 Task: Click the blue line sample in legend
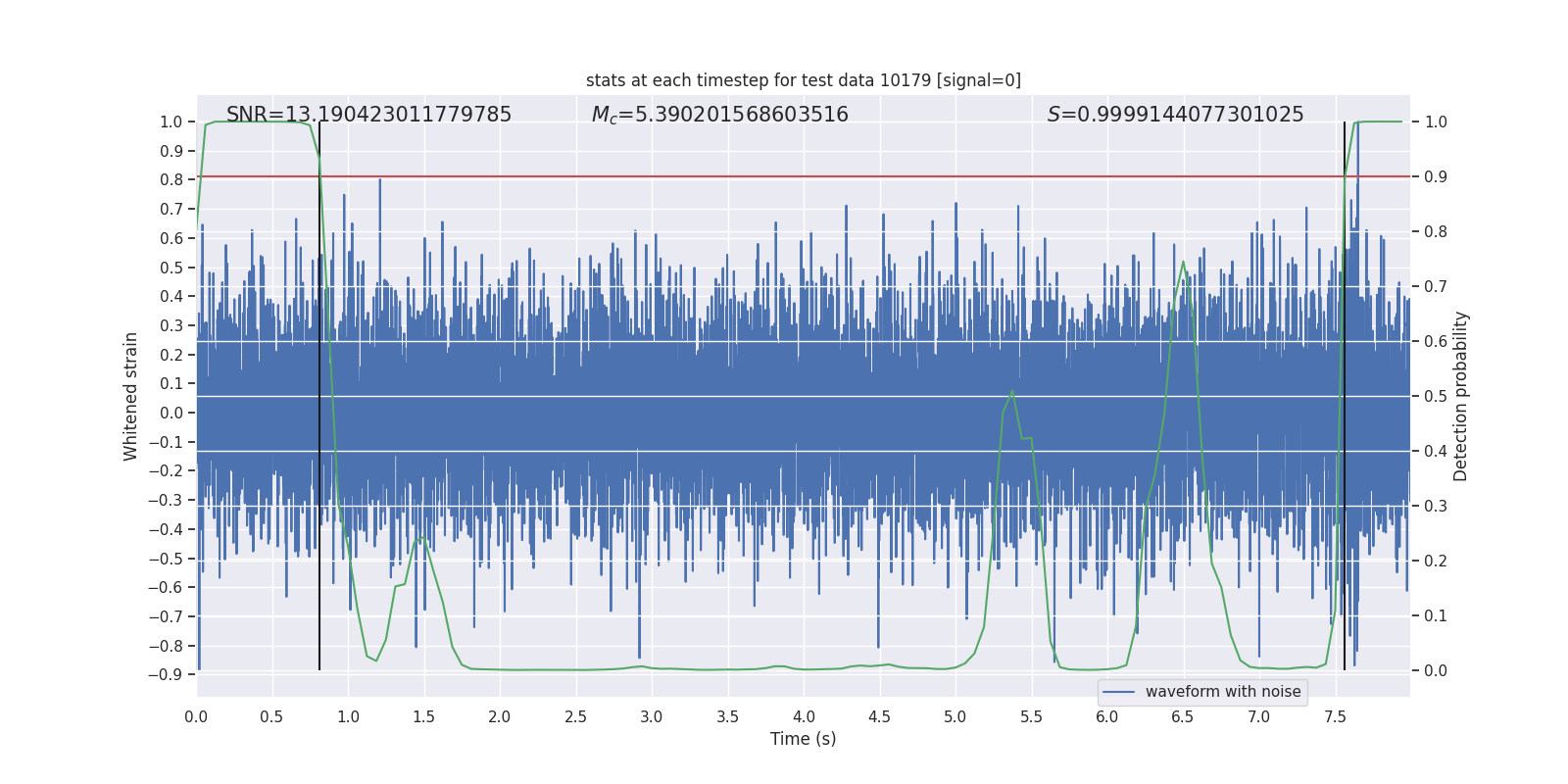coord(1118,692)
